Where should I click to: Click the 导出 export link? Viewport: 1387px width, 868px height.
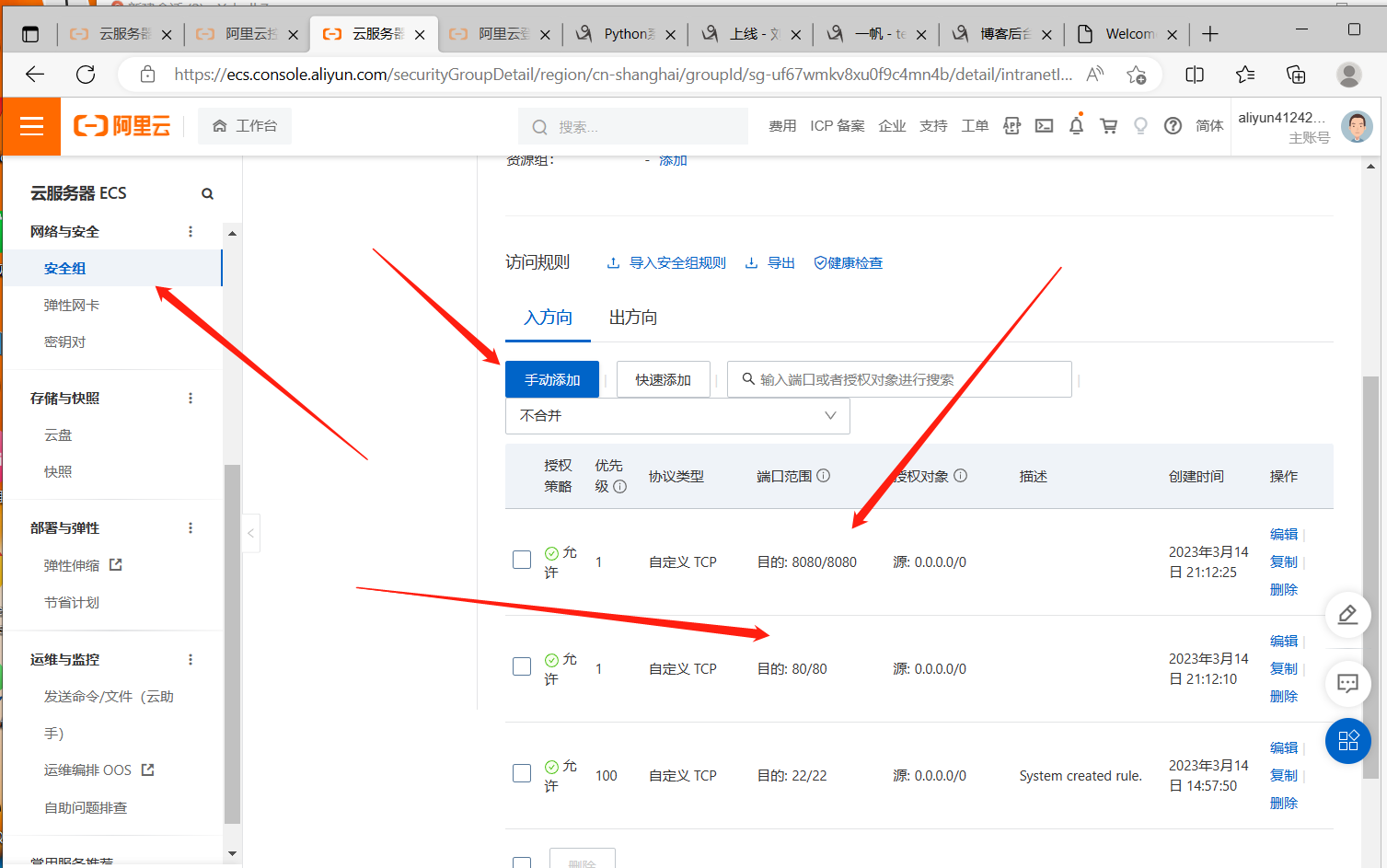click(x=770, y=263)
